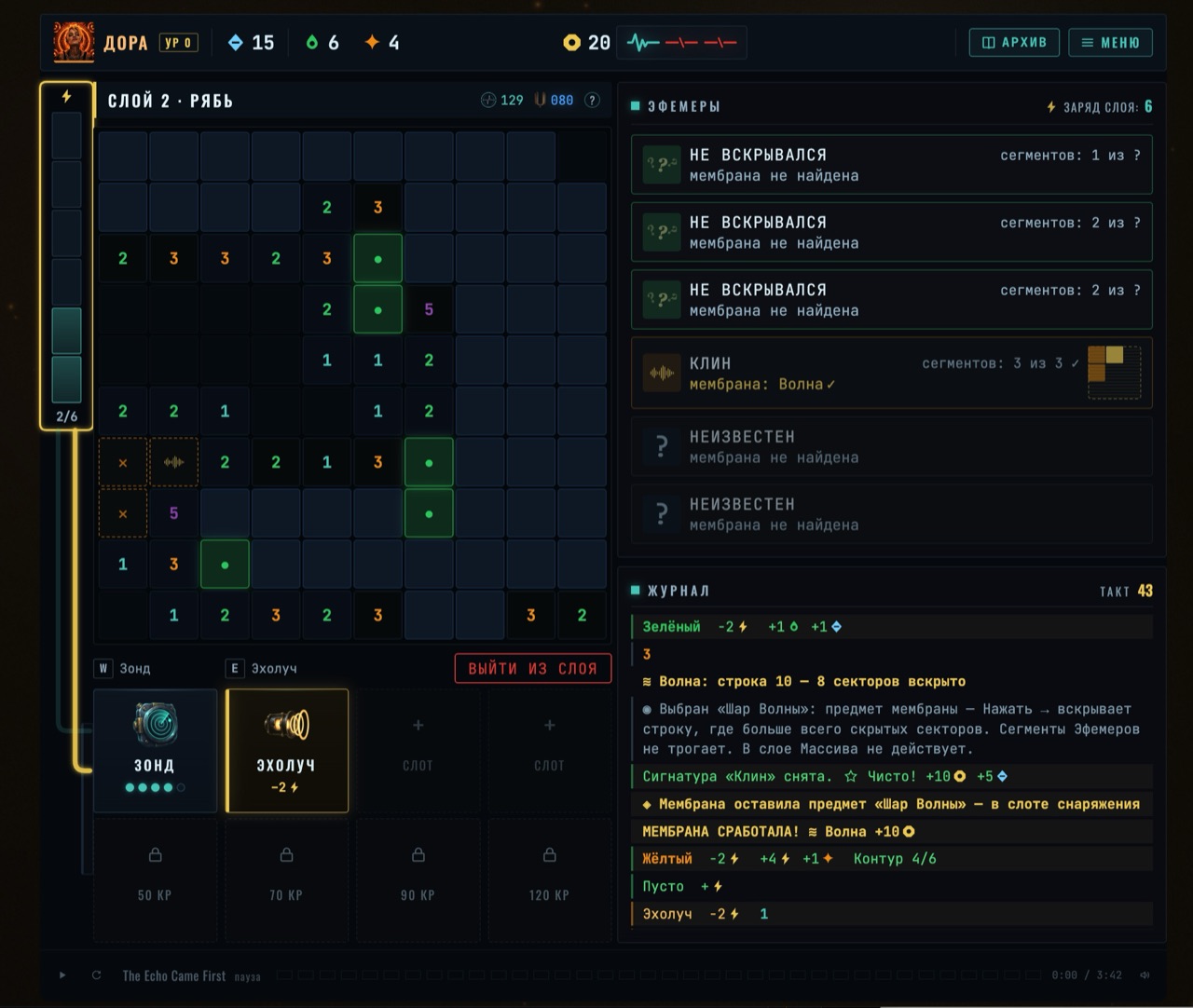The width and height of the screenshot is (1193, 1008).
Task: Open the layer help question mark
Action: coord(592,100)
